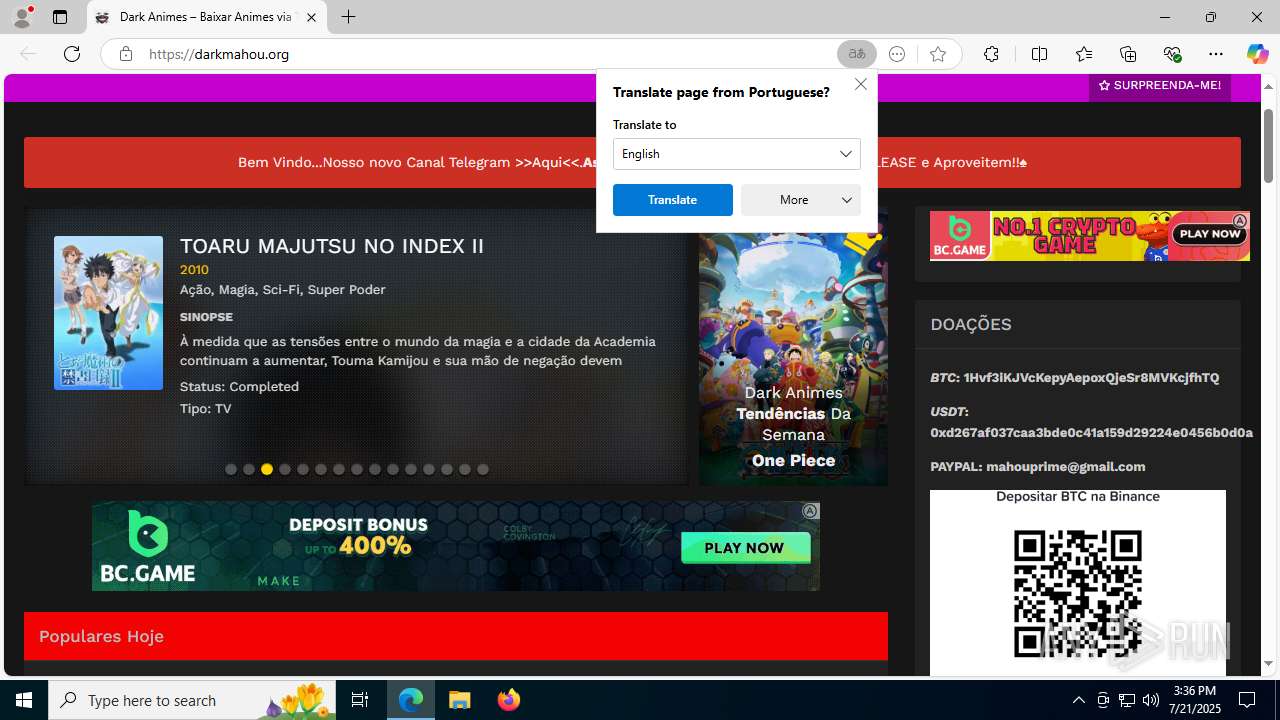Open Task View on taskbar
Viewport: 1280px width, 720px height.
click(x=360, y=700)
